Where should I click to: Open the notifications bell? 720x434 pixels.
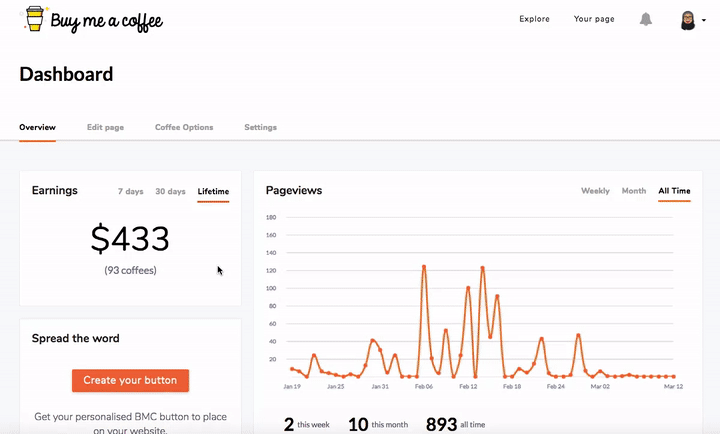click(x=646, y=20)
